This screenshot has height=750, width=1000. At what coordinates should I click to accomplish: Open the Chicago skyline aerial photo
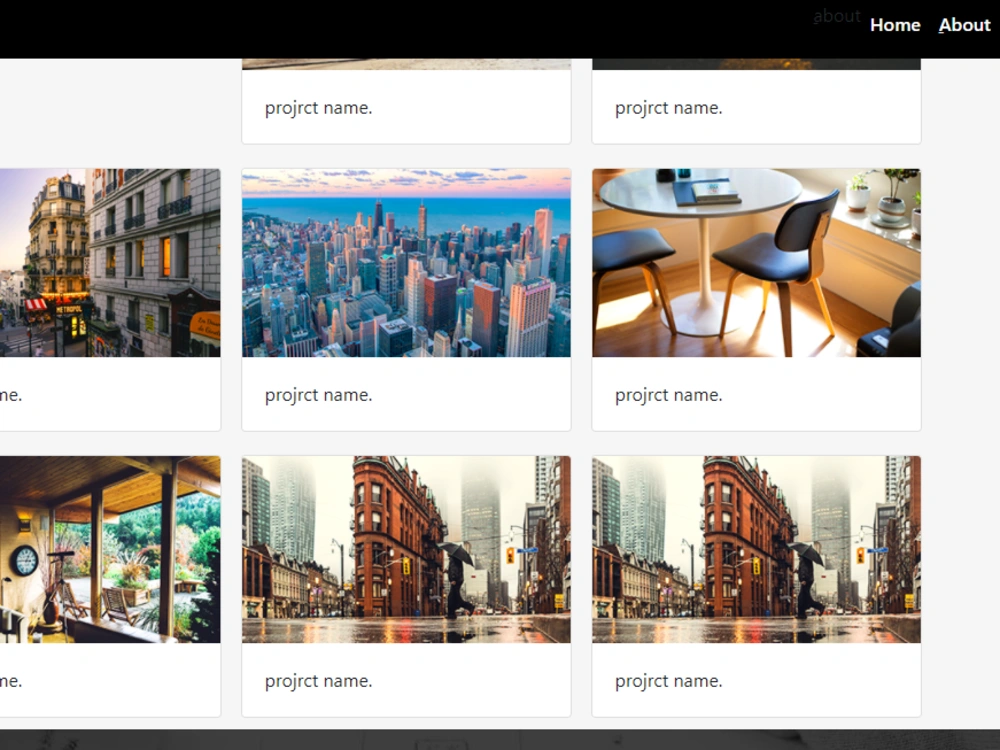pos(406,263)
